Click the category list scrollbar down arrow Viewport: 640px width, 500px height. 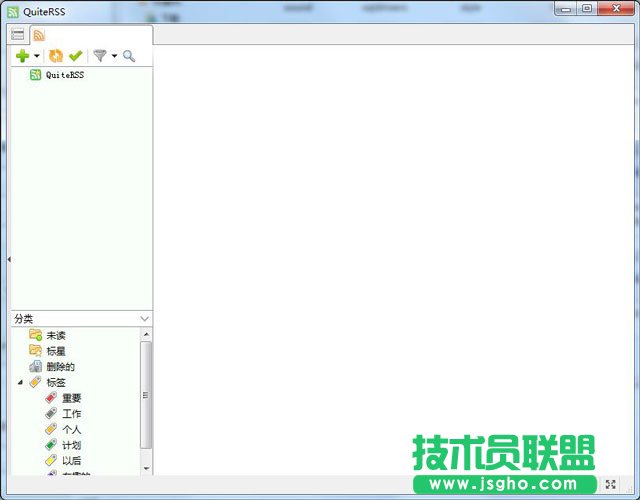[x=146, y=468]
